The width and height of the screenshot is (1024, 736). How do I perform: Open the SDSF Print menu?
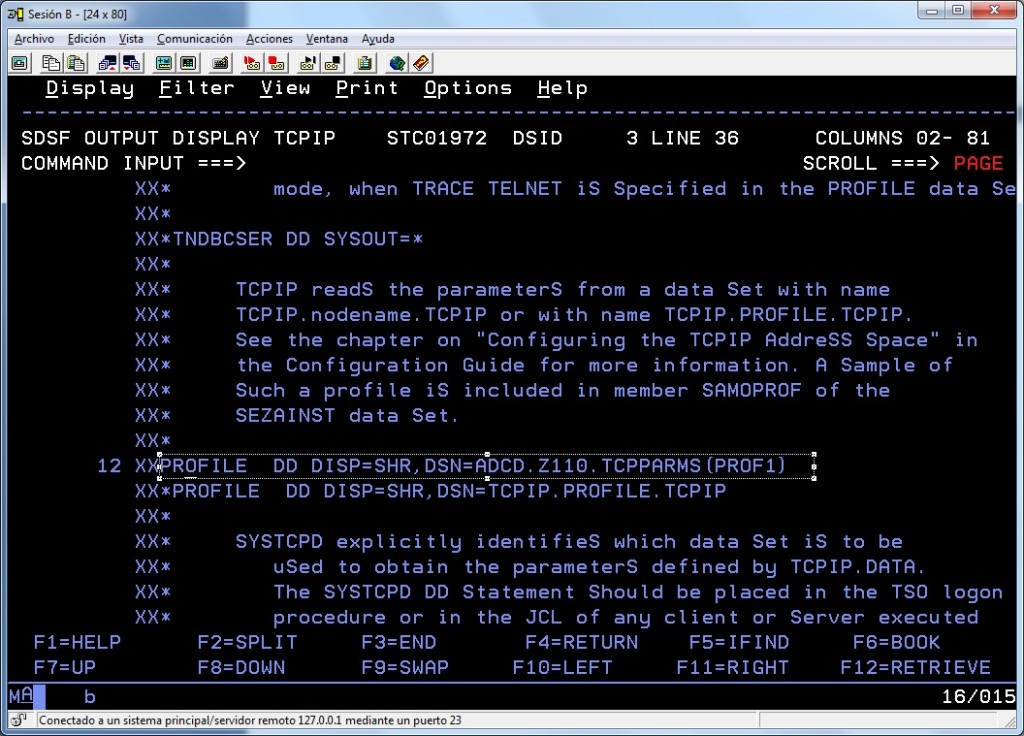(x=366, y=88)
